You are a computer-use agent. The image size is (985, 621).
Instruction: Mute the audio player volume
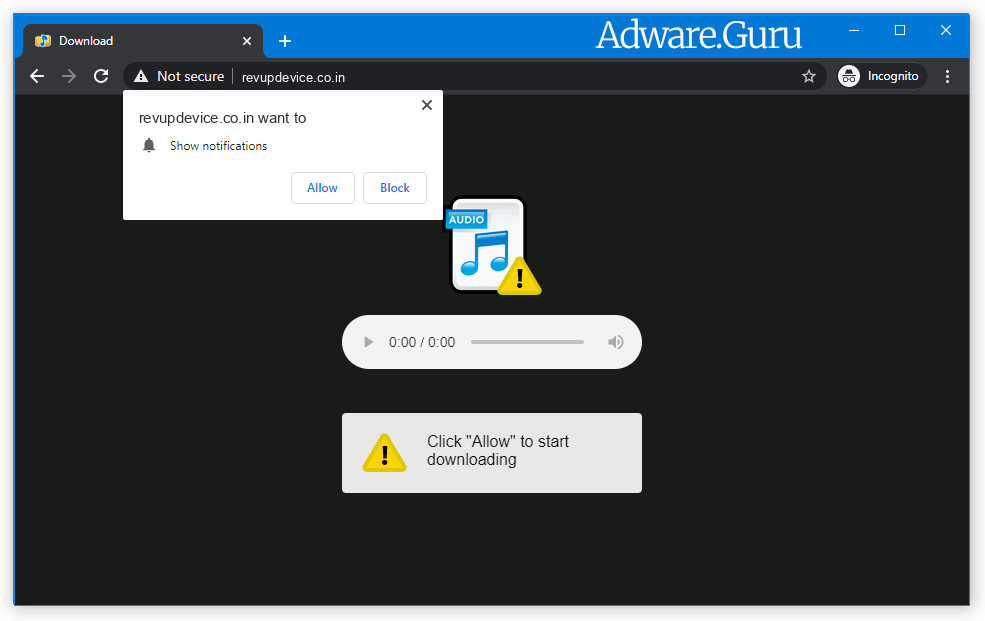coord(615,341)
